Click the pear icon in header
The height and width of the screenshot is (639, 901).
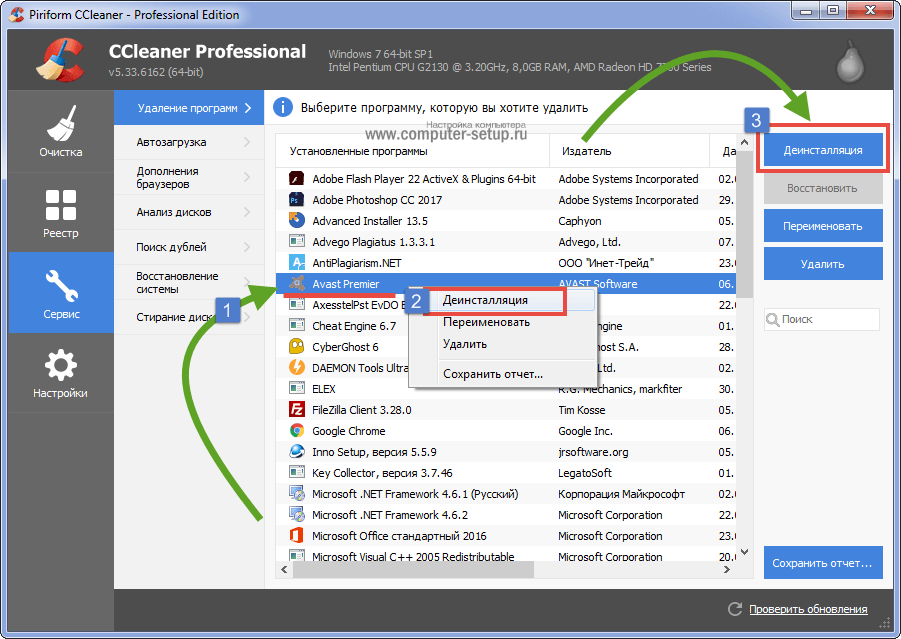pos(850,62)
